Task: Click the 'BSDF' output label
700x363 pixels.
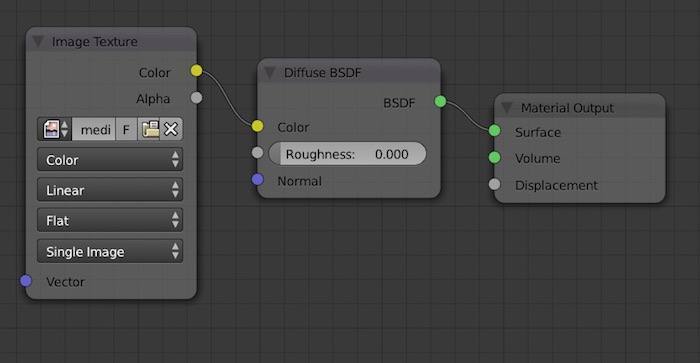Action: point(399,103)
